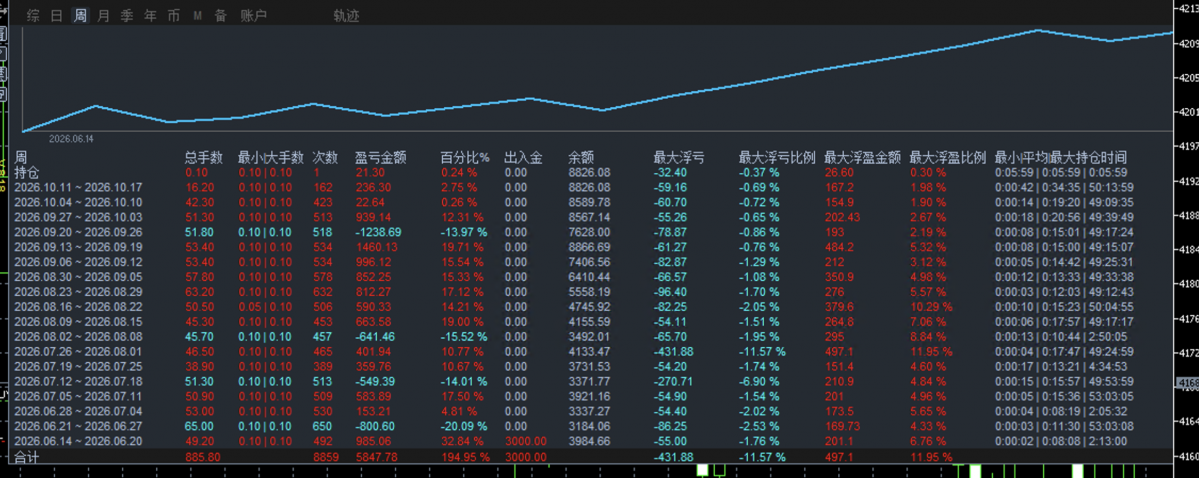Click the 盈亏金额 column header
This screenshot has width=1199, height=478.
click(380, 158)
